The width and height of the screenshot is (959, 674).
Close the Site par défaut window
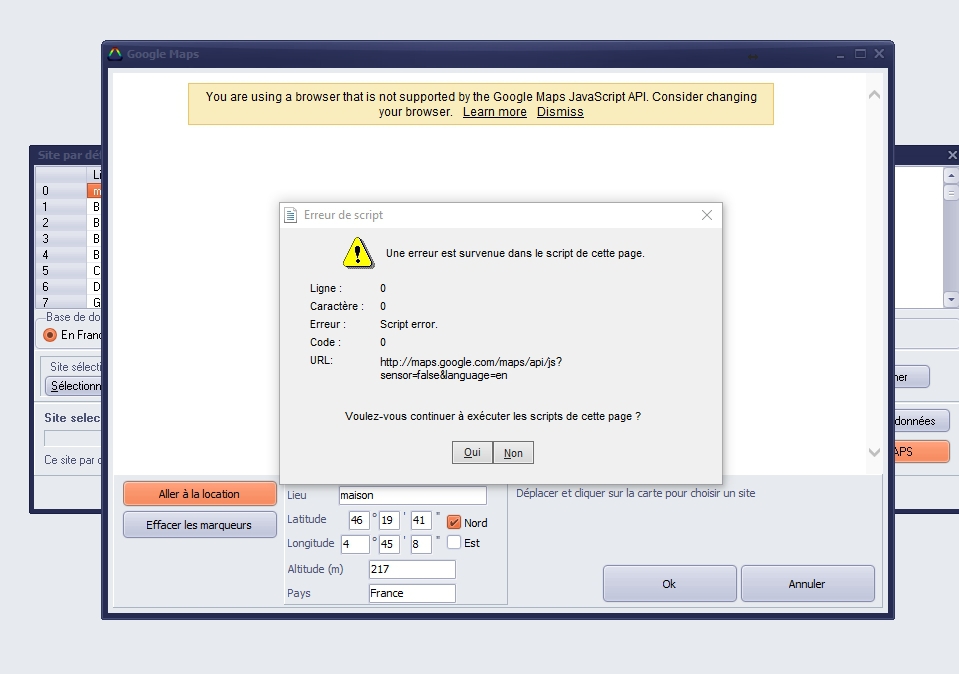[952, 155]
